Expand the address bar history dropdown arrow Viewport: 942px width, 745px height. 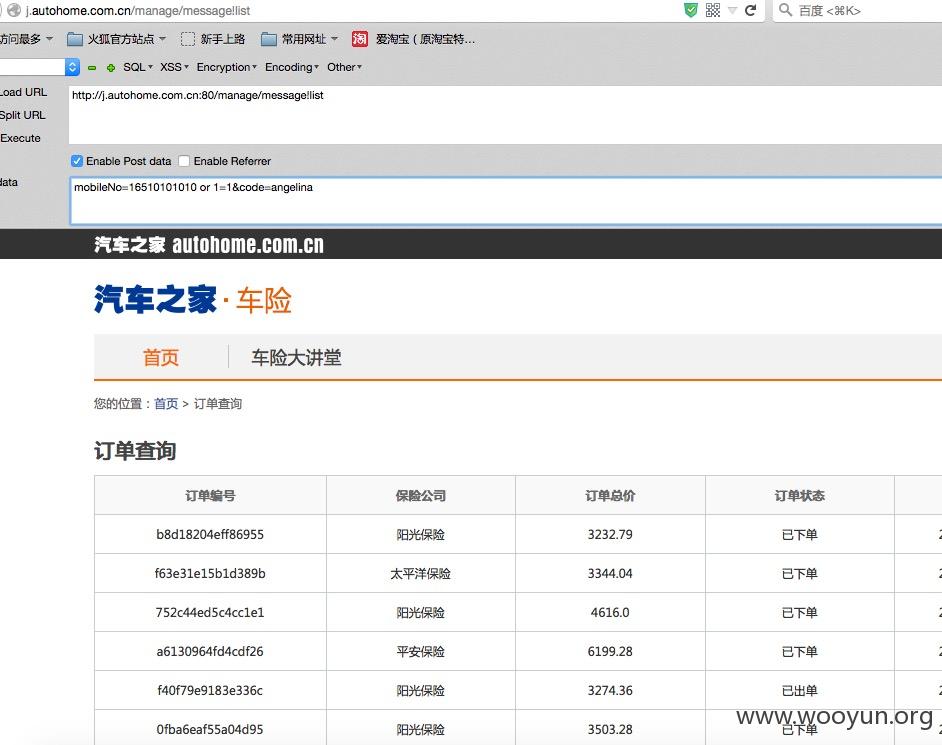[732, 10]
